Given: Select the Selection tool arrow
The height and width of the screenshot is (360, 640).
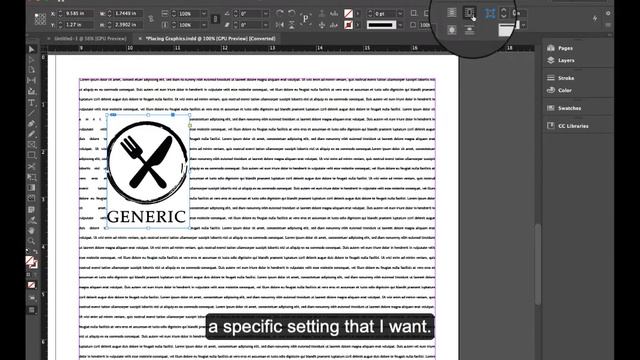Looking at the screenshot, I should [31, 49].
